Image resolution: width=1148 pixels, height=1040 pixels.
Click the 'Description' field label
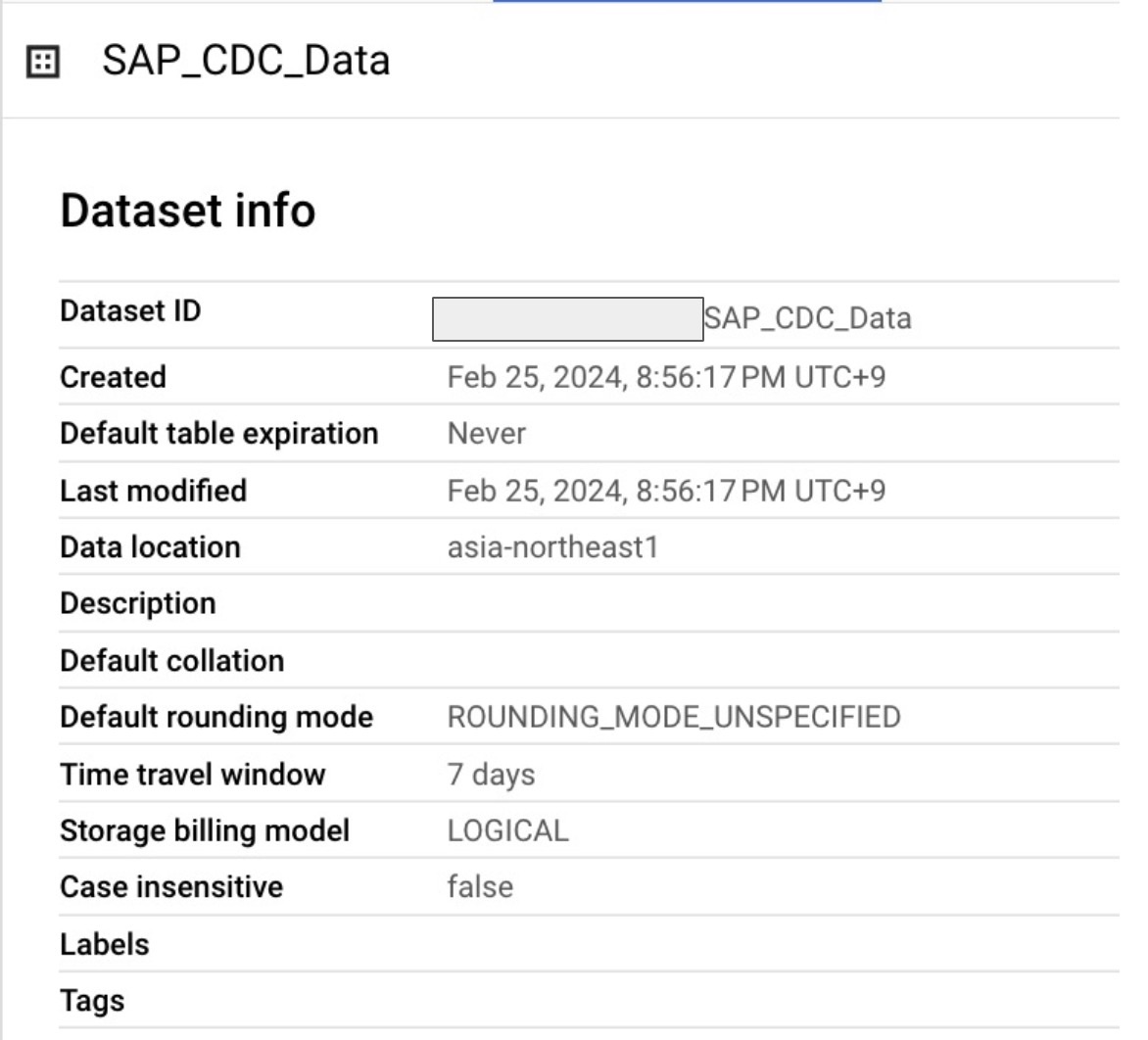pos(138,604)
